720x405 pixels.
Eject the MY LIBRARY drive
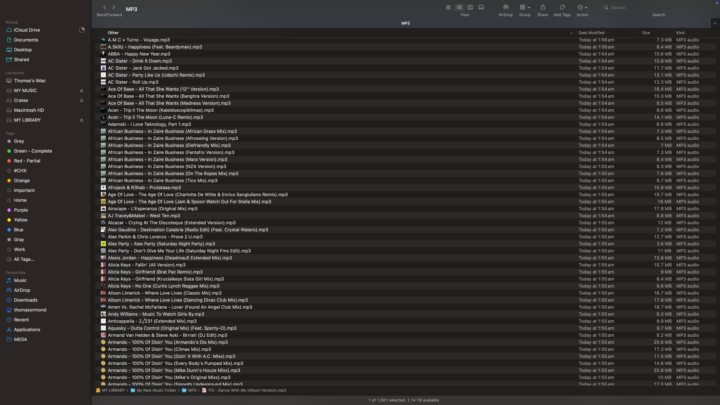click(82, 120)
